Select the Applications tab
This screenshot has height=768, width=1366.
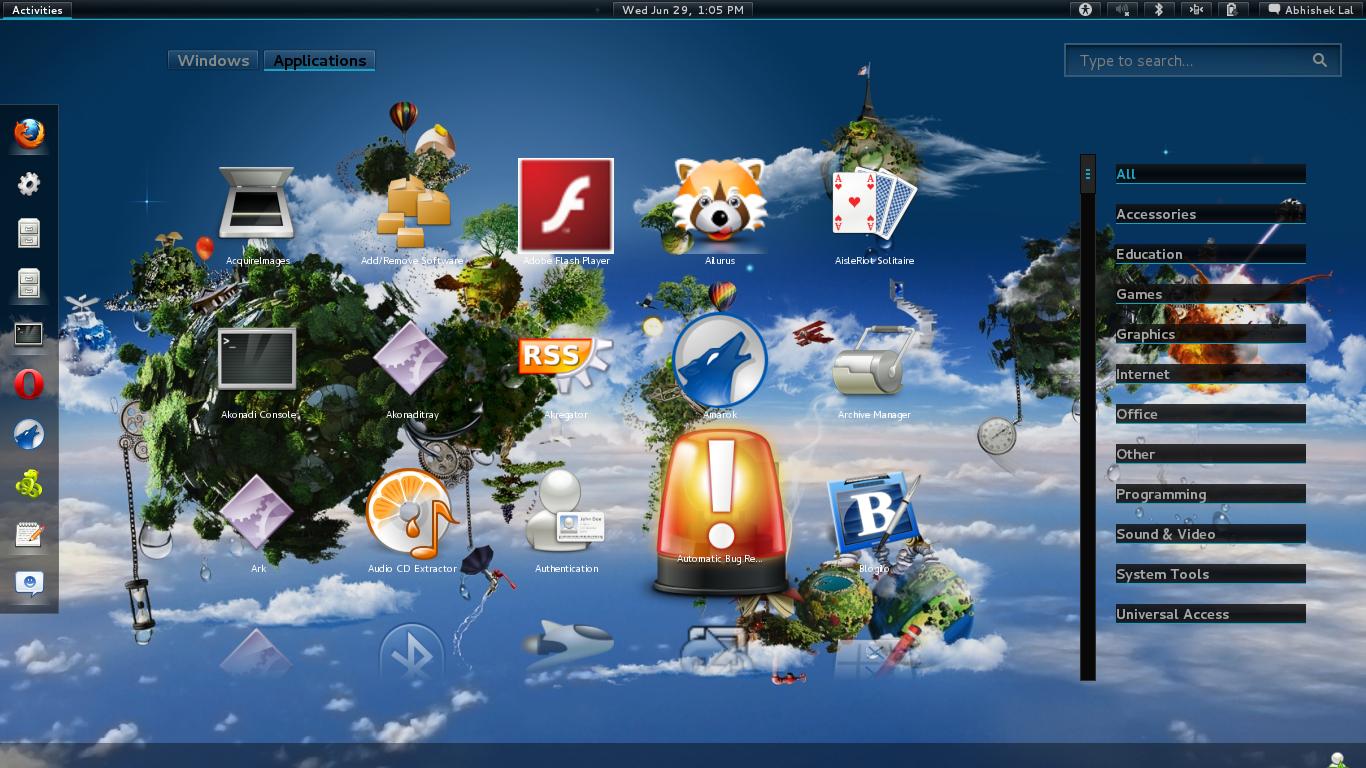point(320,60)
